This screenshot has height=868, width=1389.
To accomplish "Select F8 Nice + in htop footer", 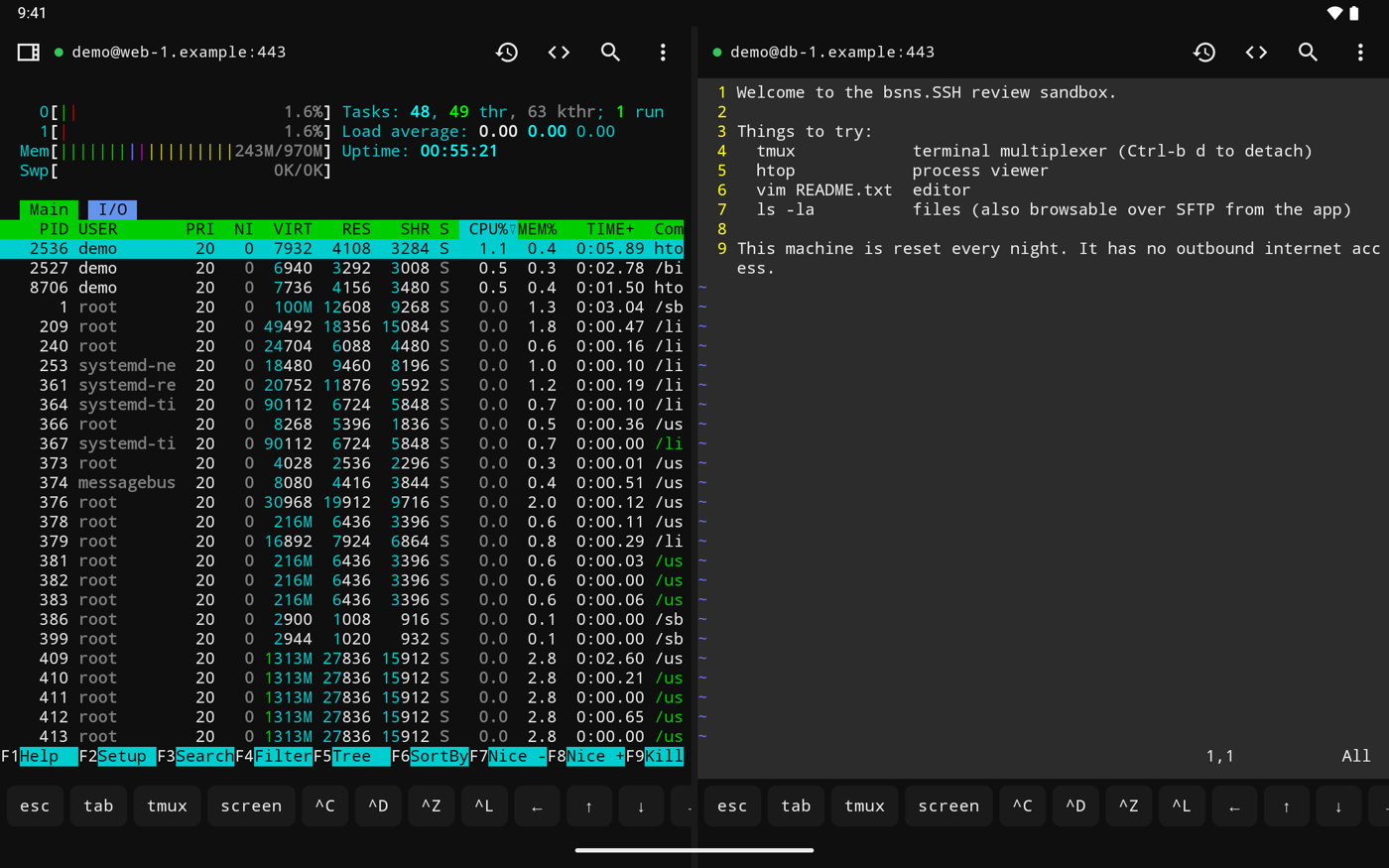I will click(586, 756).
